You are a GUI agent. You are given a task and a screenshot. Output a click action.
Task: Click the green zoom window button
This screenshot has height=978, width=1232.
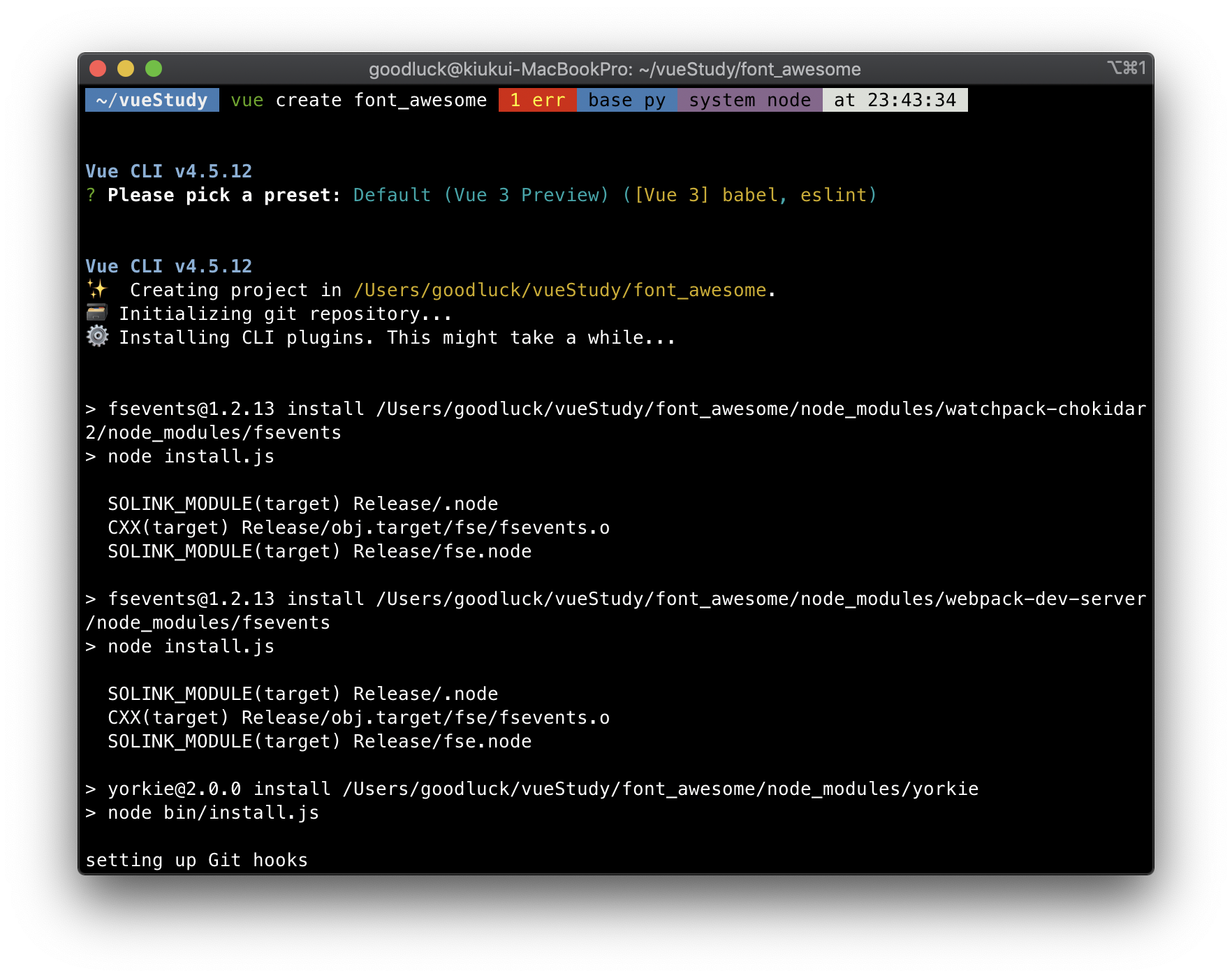[x=154, y=68]
